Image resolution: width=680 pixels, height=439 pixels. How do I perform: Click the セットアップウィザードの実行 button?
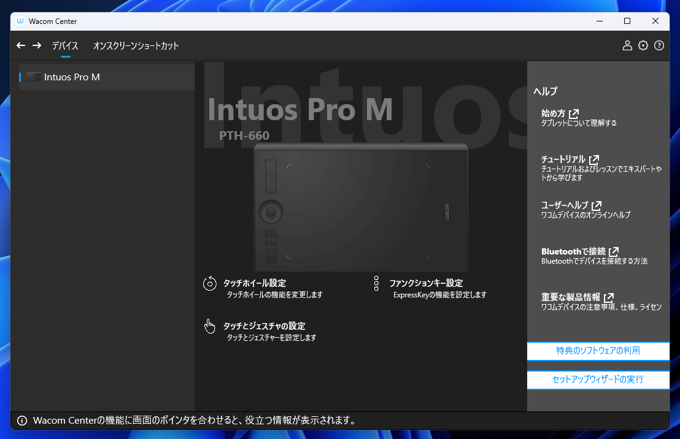coord(598,380)
